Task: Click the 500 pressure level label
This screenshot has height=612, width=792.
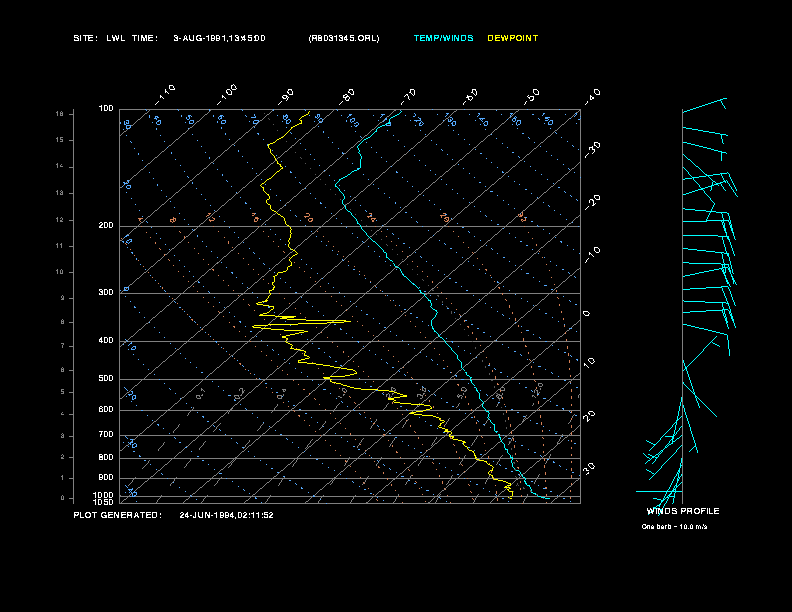Action: [x=106, y=378]
